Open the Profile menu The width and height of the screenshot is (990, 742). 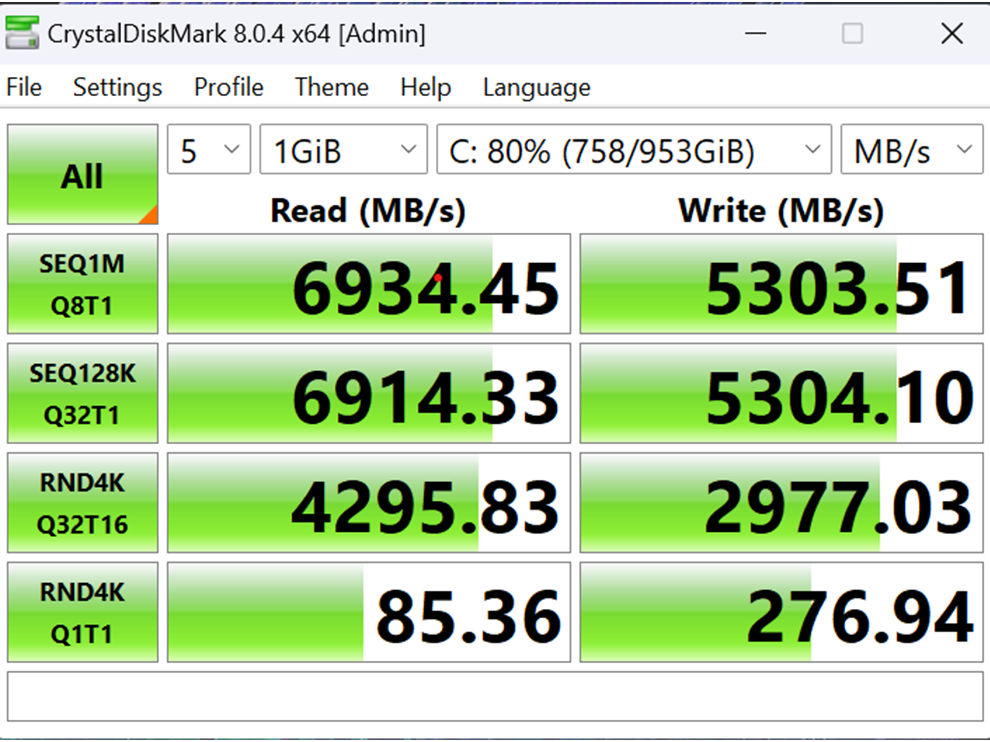click(229, 87)
